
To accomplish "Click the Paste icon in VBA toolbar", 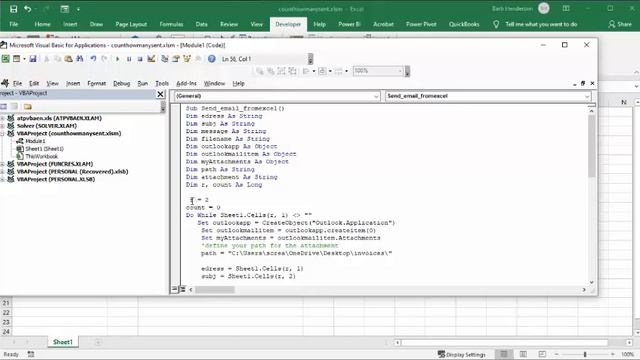I will tap(69, 59).
